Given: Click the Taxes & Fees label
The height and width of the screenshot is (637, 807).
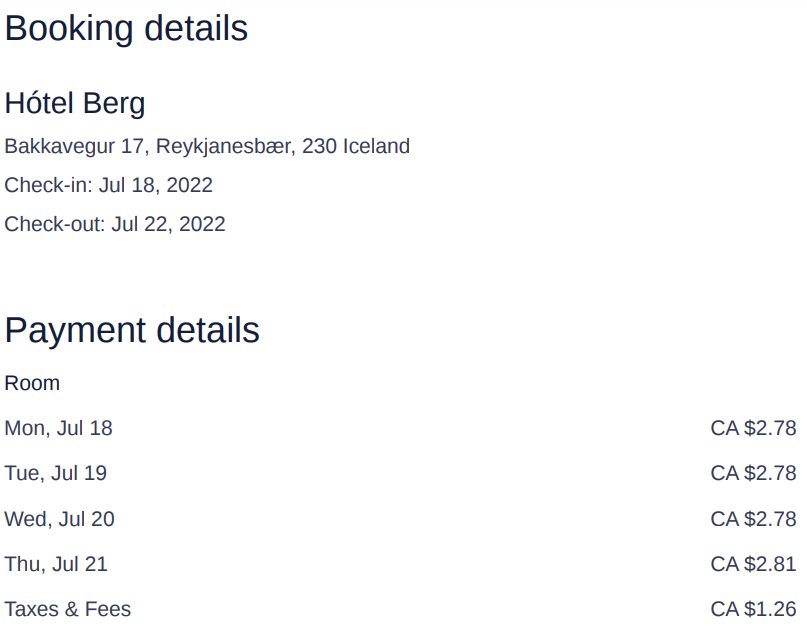Looking at the screenshot, I should click(67, 609).
